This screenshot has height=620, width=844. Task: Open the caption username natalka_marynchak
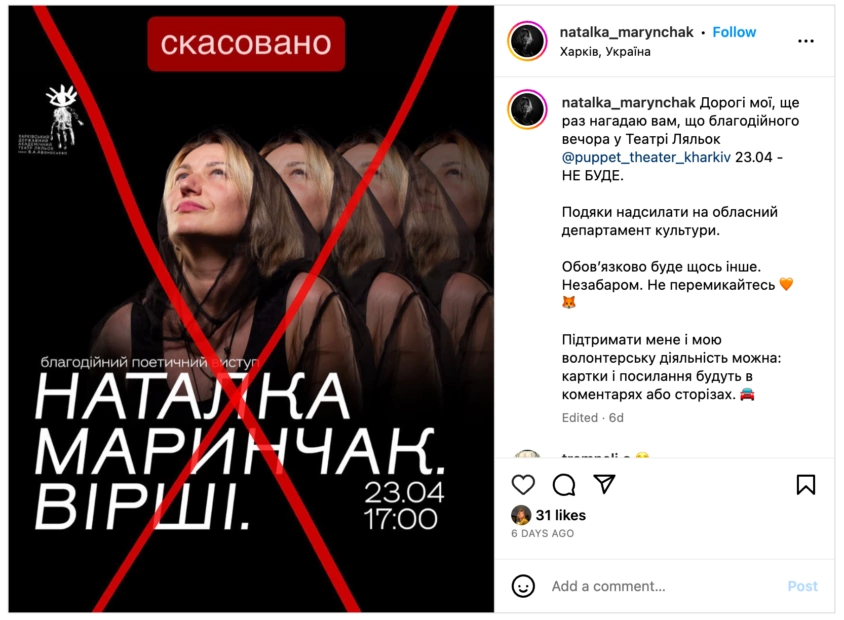628,103
